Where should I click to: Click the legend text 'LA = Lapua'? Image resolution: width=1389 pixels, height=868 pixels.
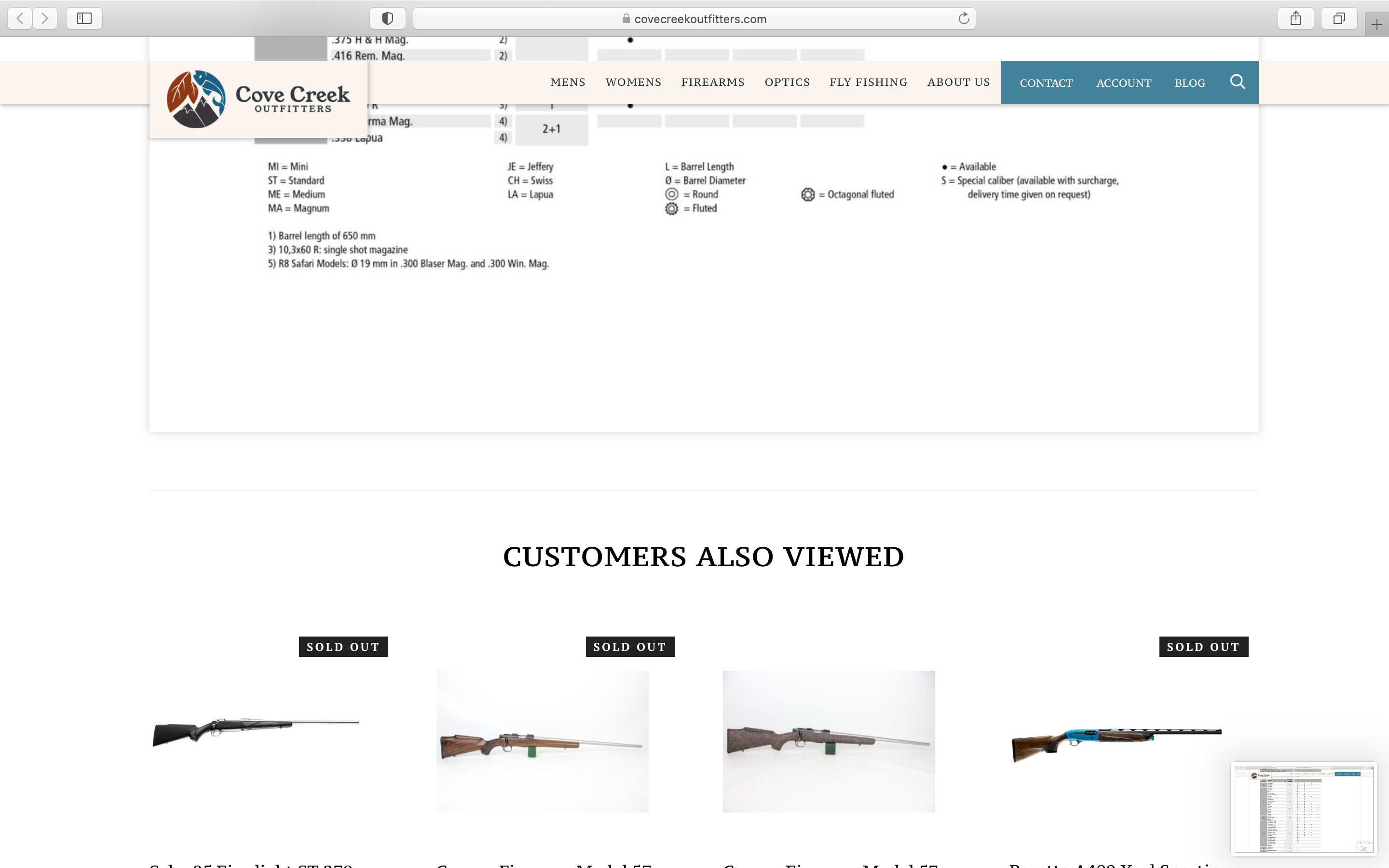coord(531,194)
